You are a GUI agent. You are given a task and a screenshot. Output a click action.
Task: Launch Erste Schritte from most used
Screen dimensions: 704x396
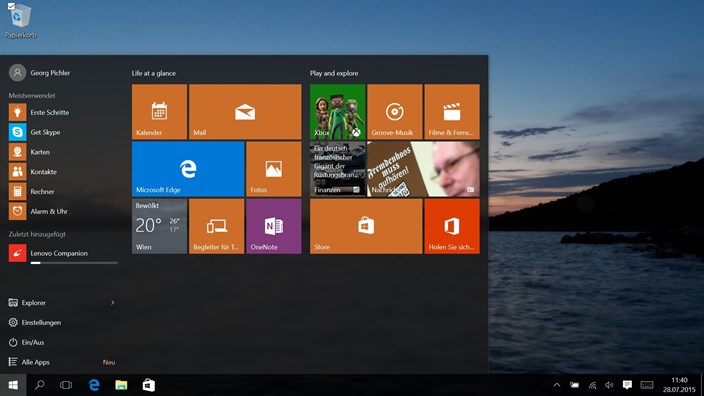63,112
